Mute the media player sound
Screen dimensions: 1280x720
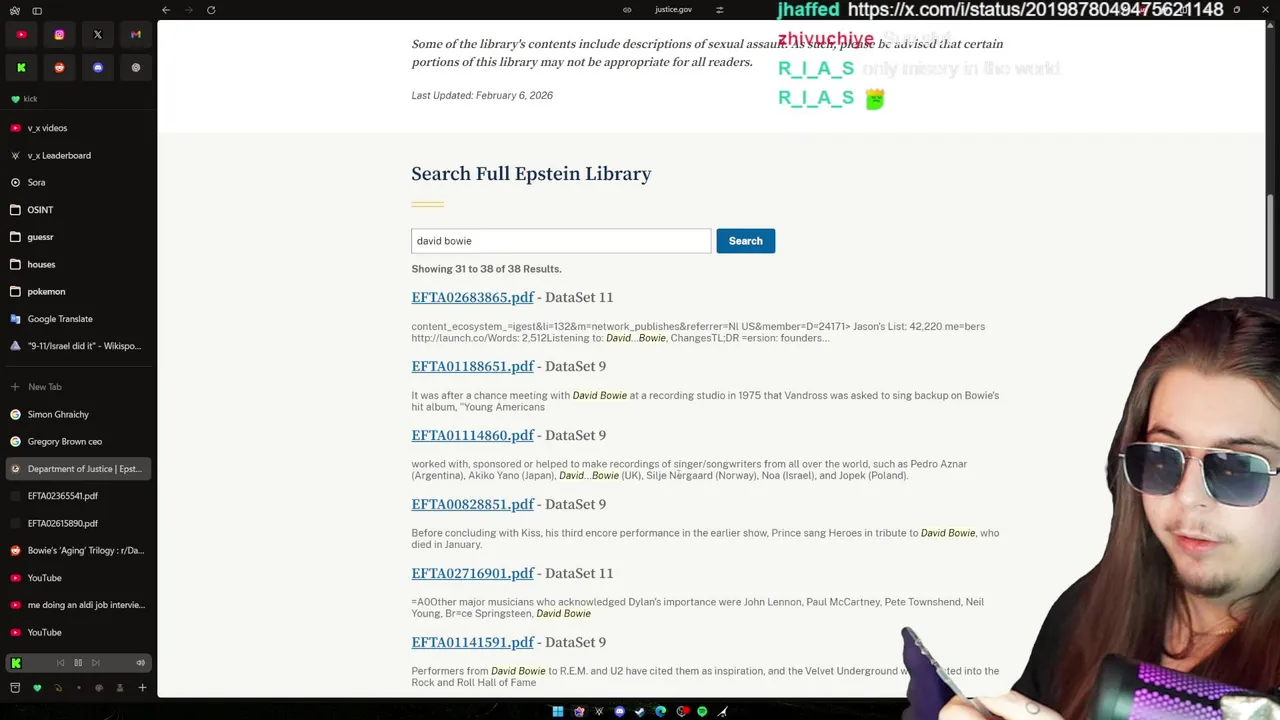coord(140,663)
